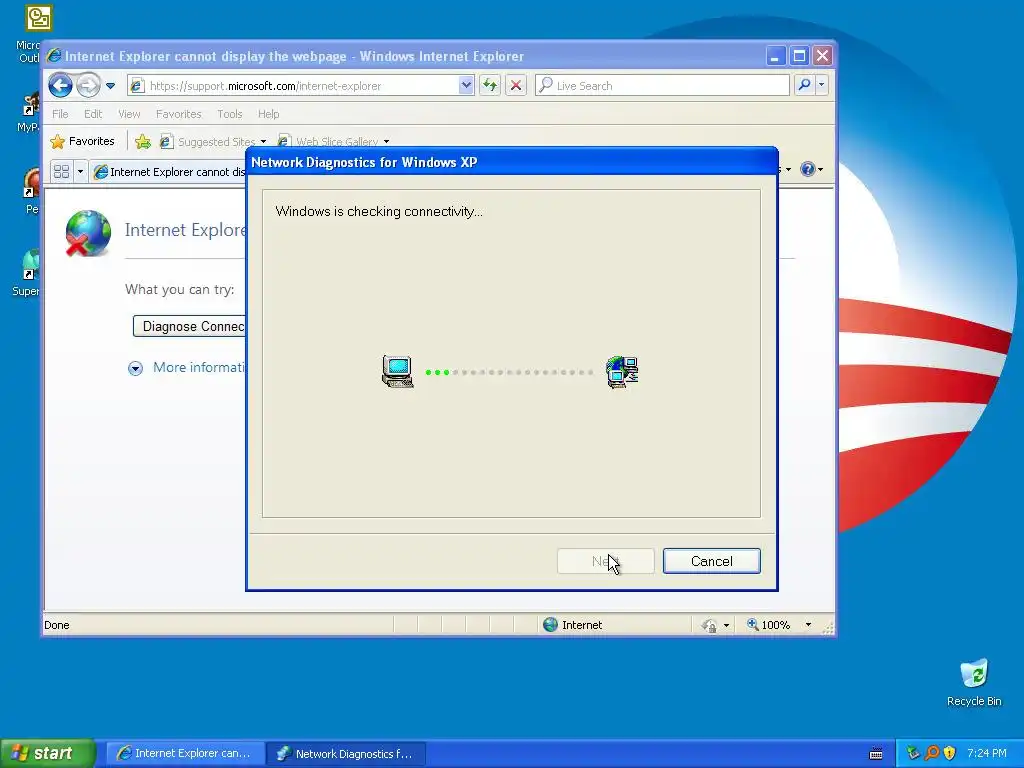1024x768 pixels.
Task: Click the Quick Tabs grid icon
Action: tap(61, 172)
